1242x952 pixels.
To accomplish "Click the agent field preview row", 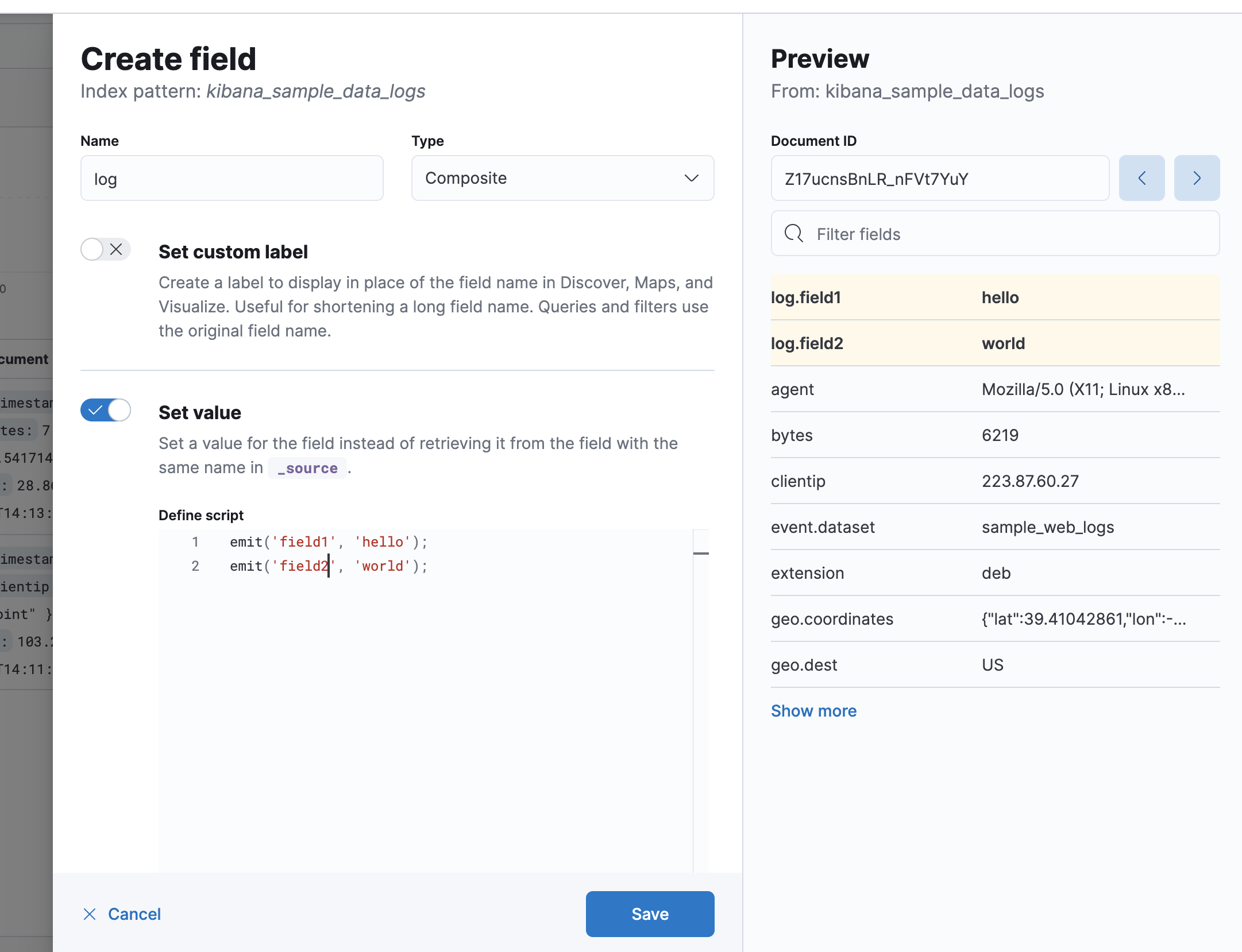I will [x=994, y=389].
